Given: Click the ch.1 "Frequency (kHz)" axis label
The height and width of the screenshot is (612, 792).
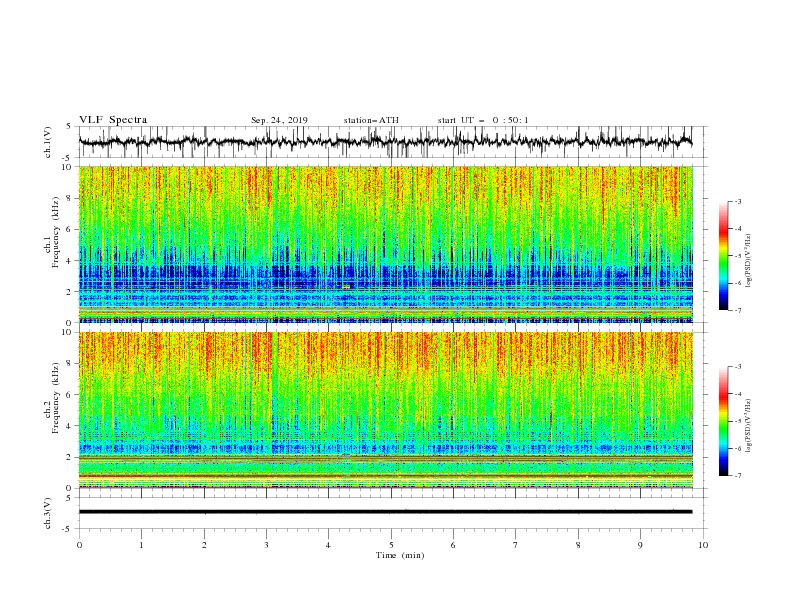Looking at the screenshot, I should [55, 232].
